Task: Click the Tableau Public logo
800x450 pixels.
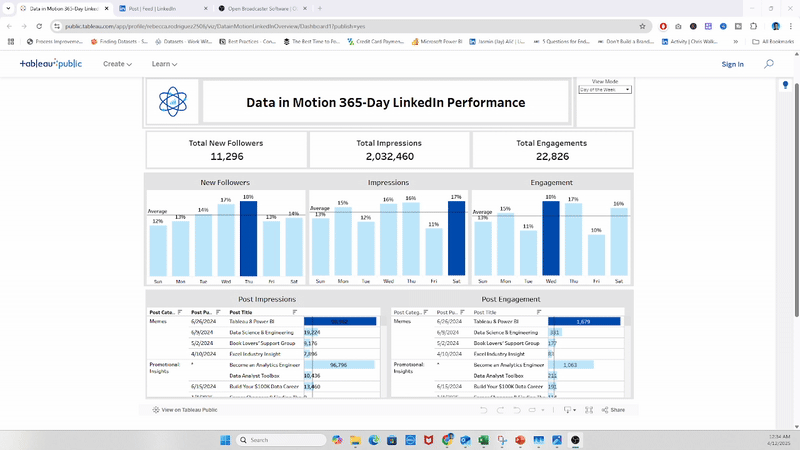Action: click(x=51, y=63)
